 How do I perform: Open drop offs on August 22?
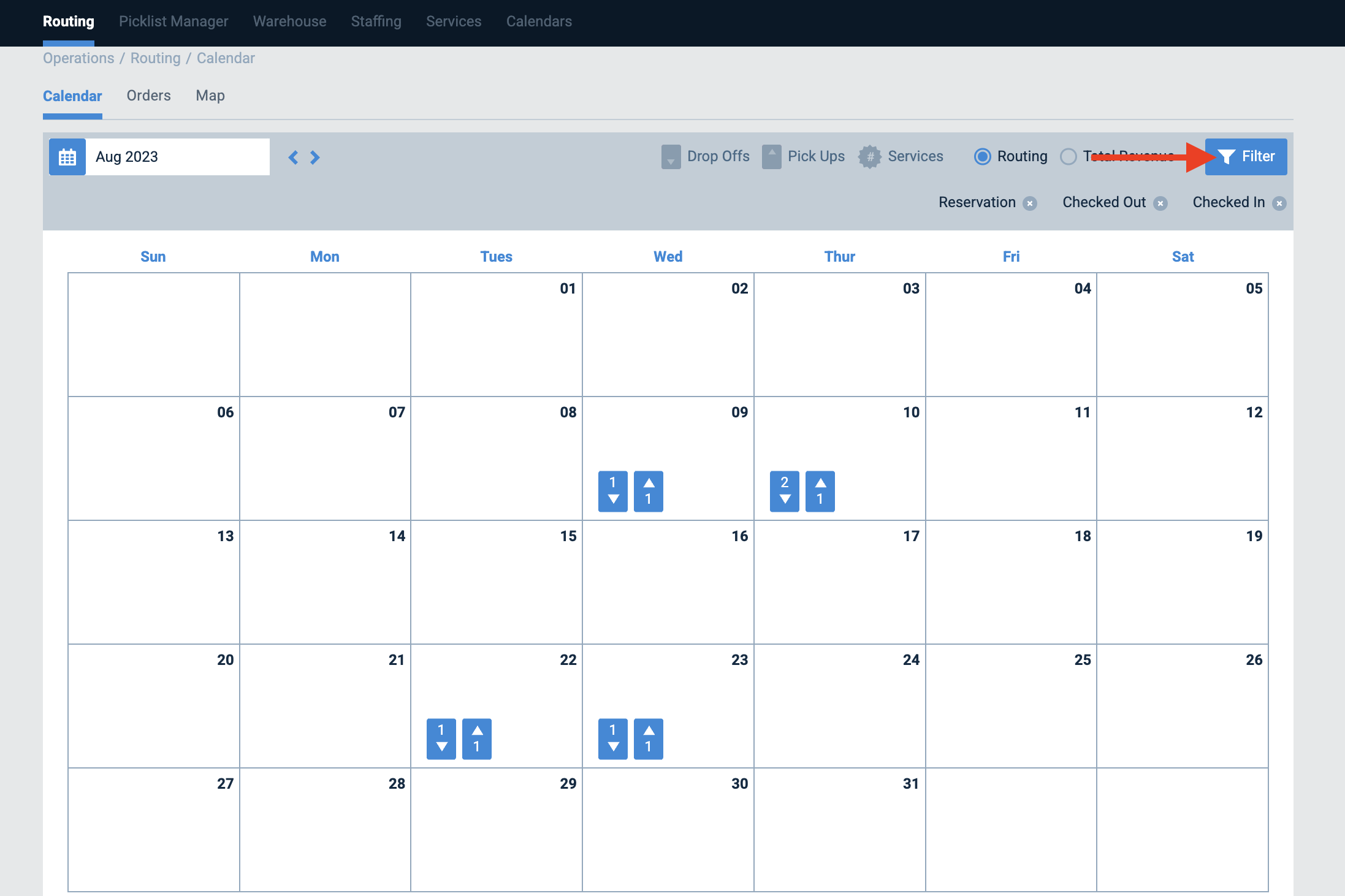[x=441, y=739]
